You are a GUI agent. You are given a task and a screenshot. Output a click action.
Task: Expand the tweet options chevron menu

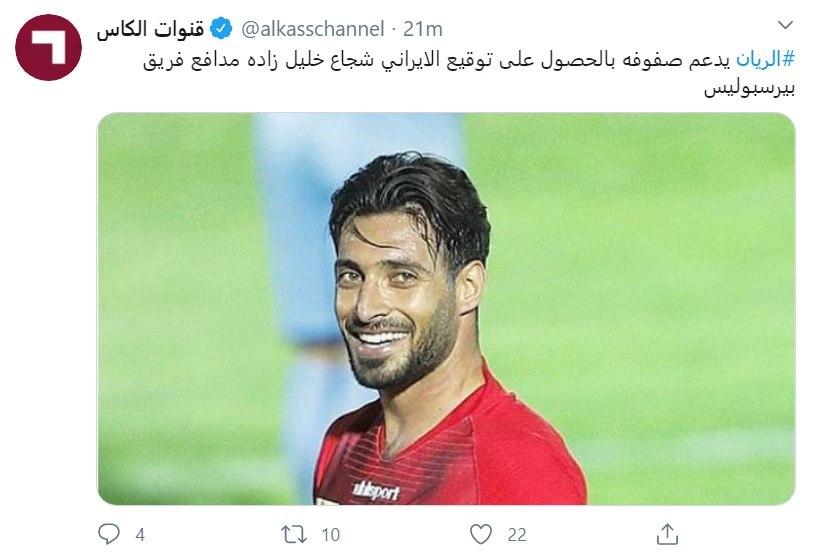(786, 25)
